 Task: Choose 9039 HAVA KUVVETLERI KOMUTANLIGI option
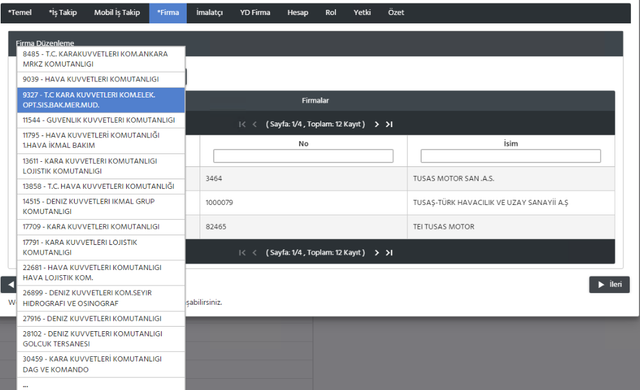pos(101,79)
